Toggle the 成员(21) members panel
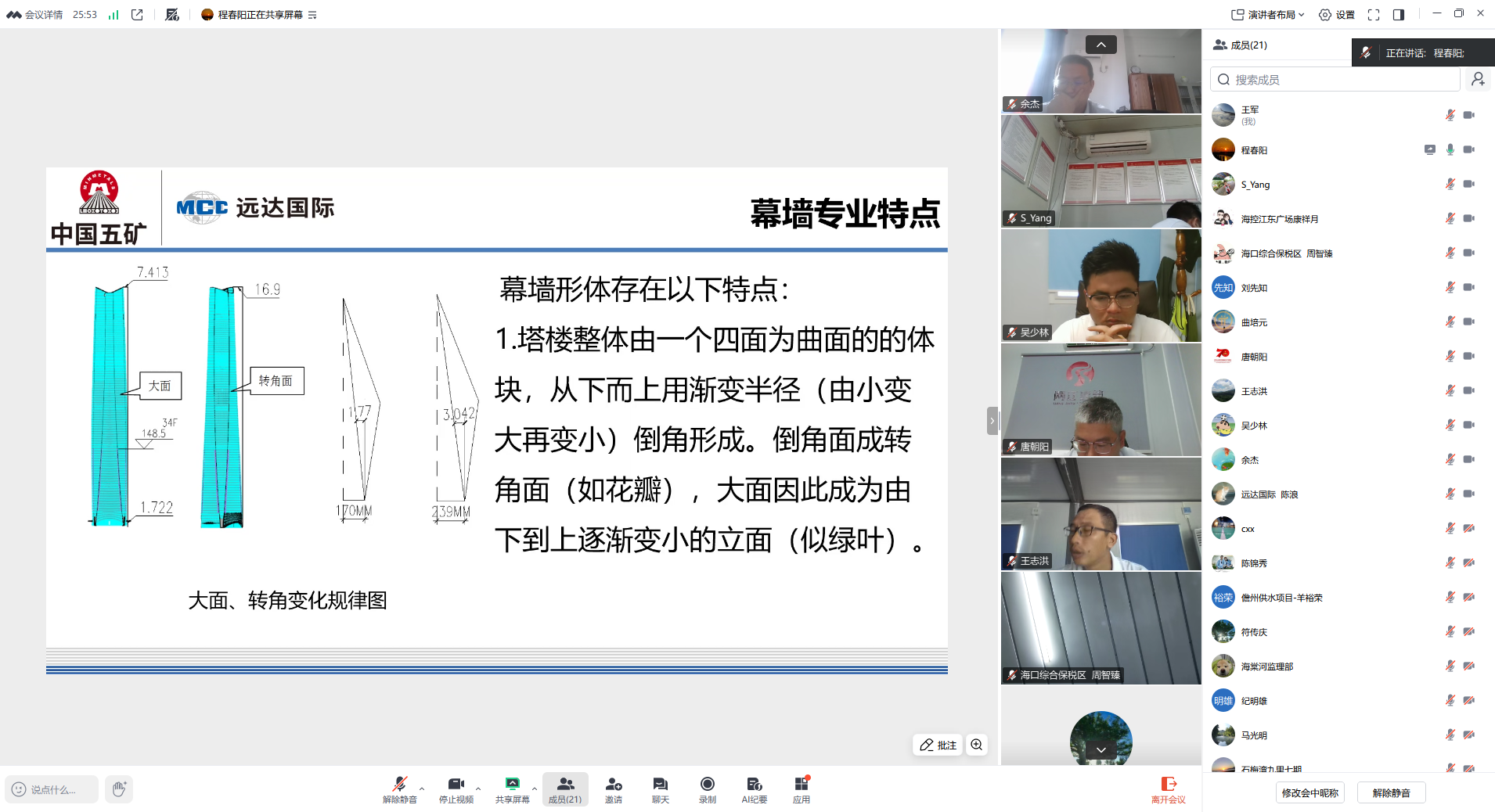 [564, 789]
